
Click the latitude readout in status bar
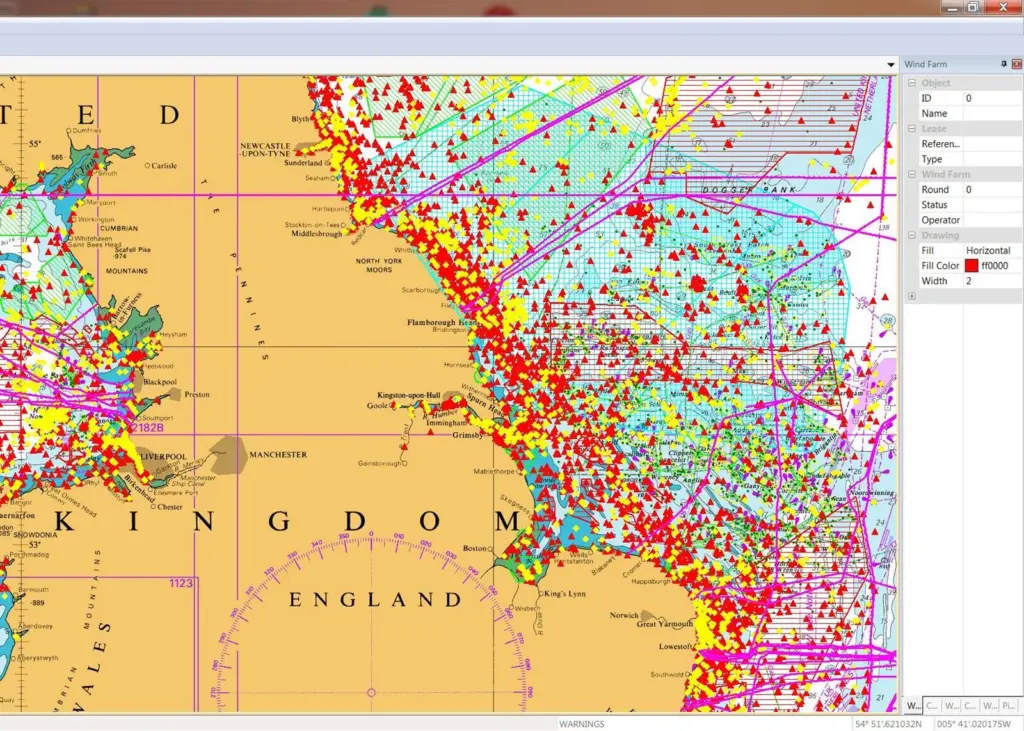888,724
